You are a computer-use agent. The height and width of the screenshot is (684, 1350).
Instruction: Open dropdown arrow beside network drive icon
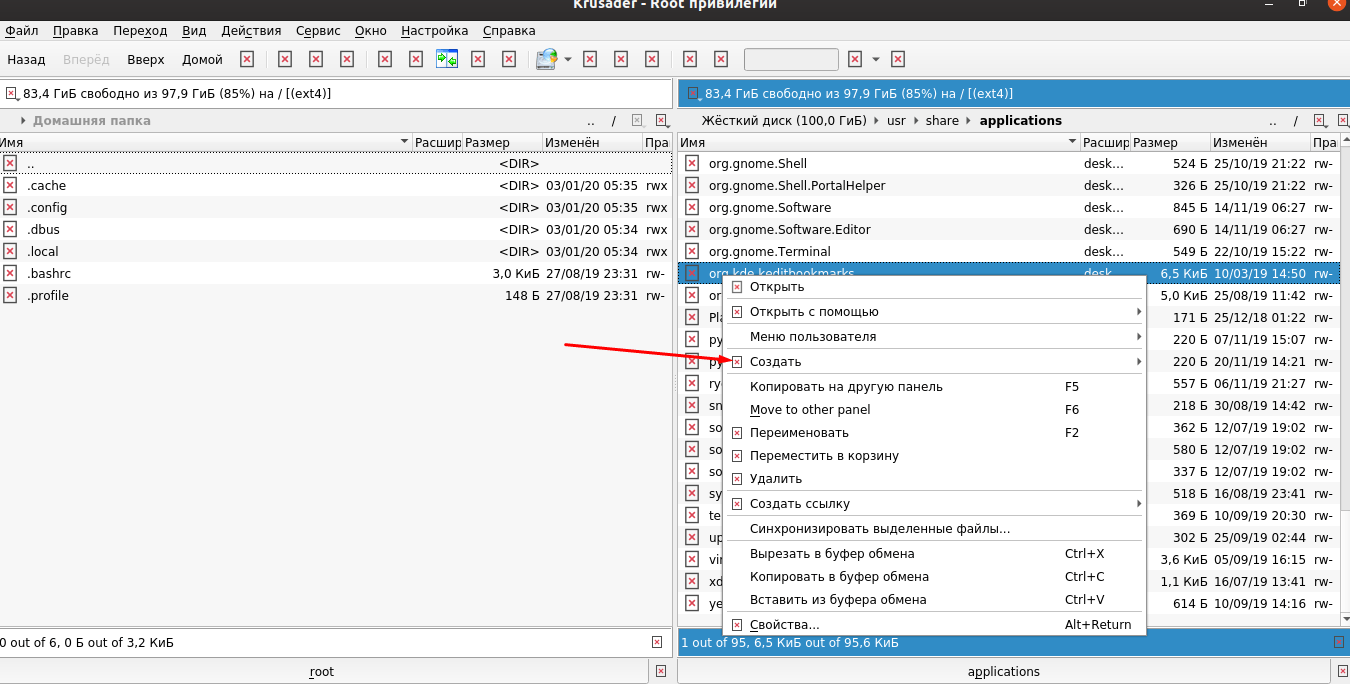tap(568, 60)
